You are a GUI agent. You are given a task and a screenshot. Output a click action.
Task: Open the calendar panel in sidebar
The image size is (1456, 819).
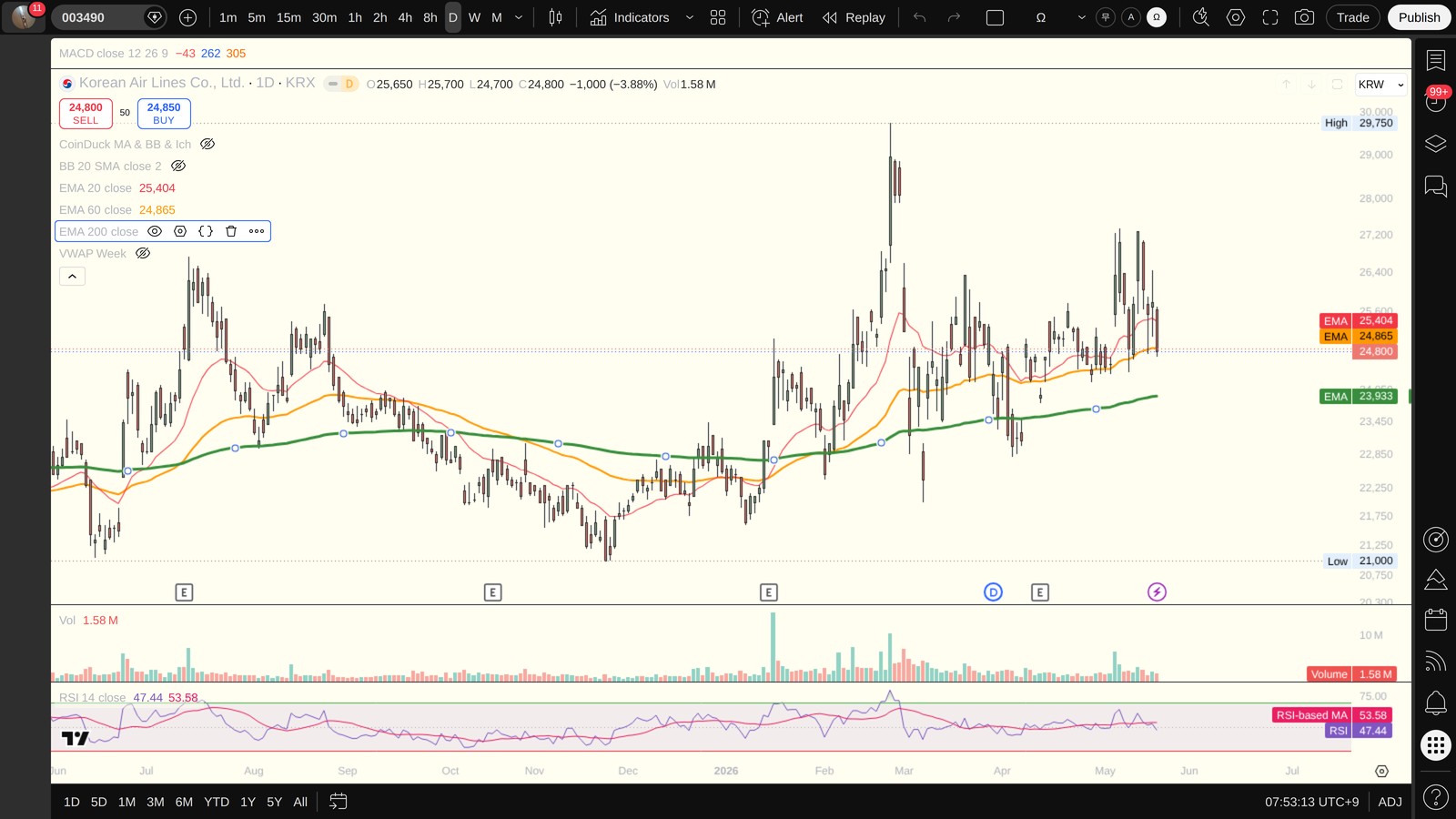tap(1436, 620)
